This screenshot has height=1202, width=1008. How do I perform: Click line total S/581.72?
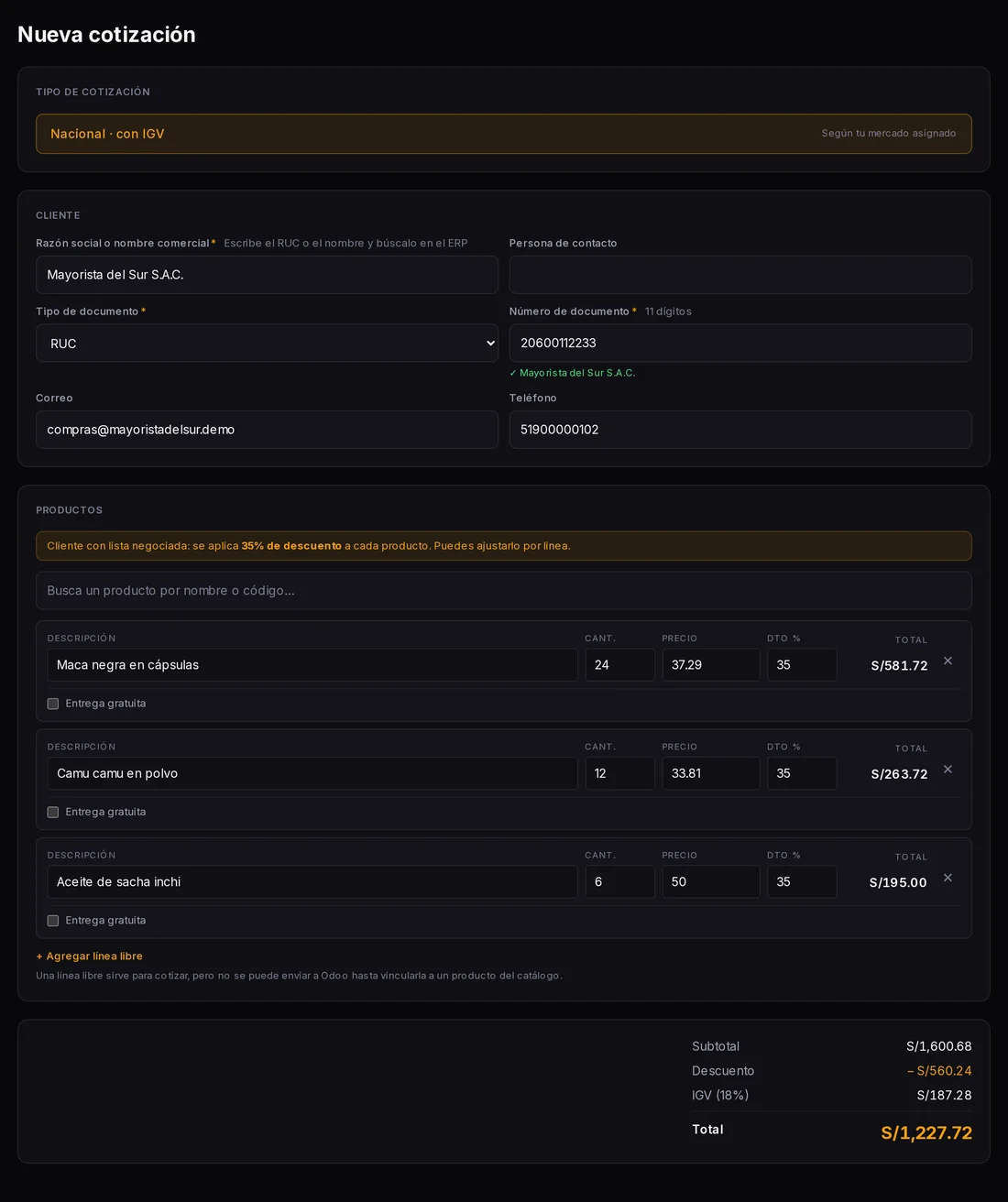[x=899, y=666]
